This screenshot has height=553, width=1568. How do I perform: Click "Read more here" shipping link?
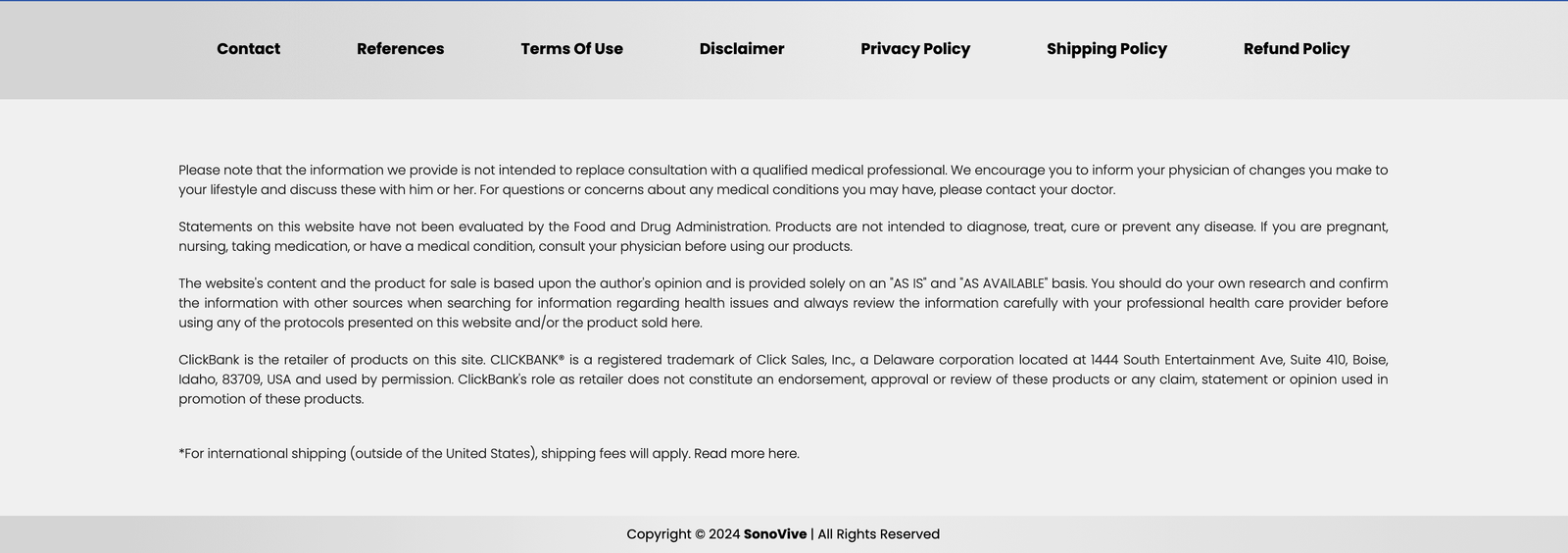(x=746, y=454)
